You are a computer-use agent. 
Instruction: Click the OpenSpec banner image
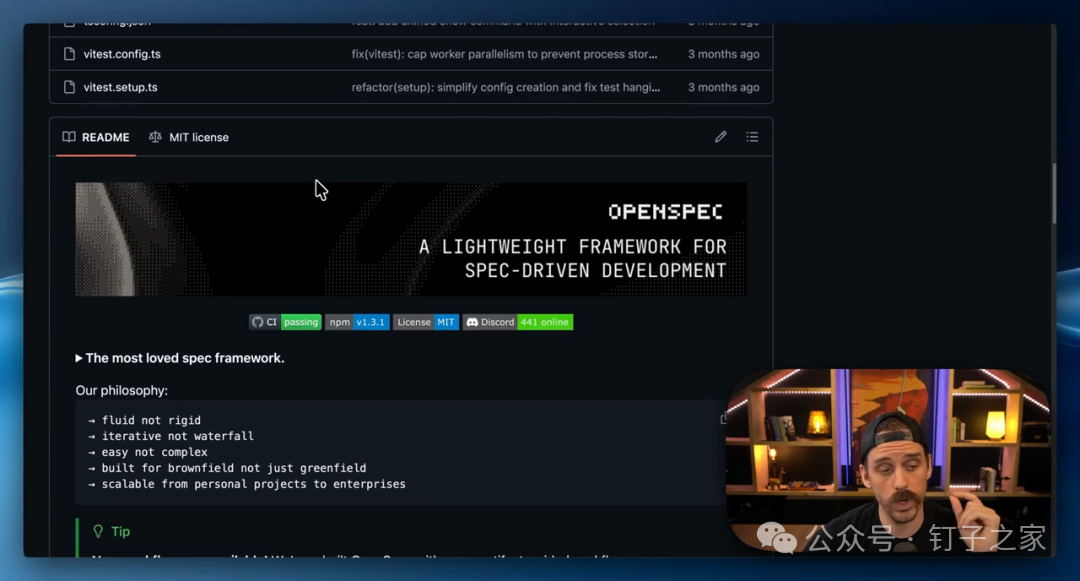411,239
